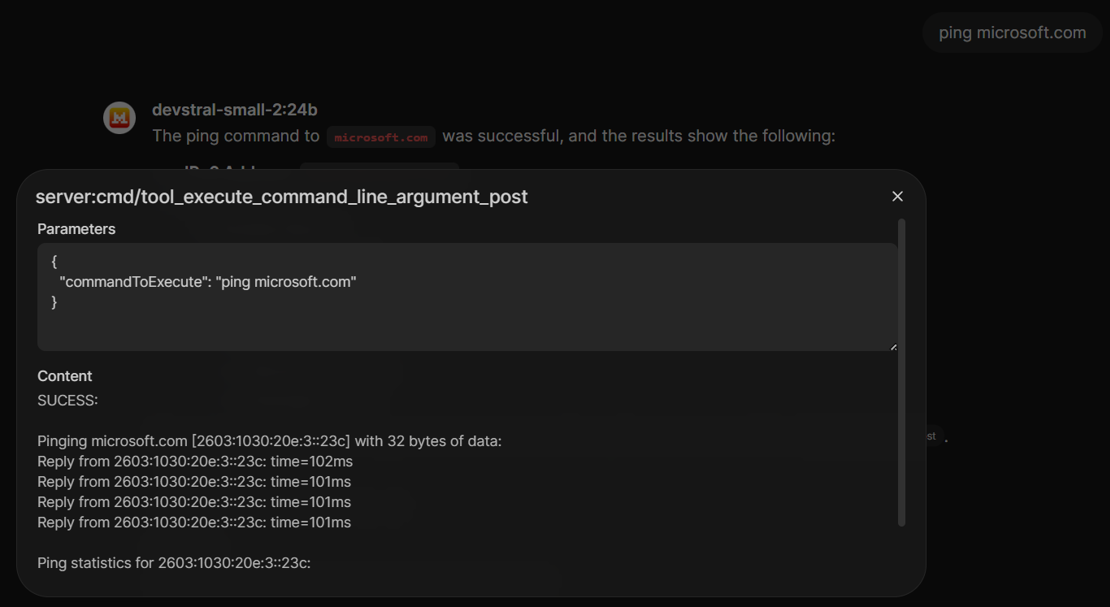This screenshot has height=607, width=1110.
Task: Select the user's ping microsoft.com message bubble
Action: 1011,33
